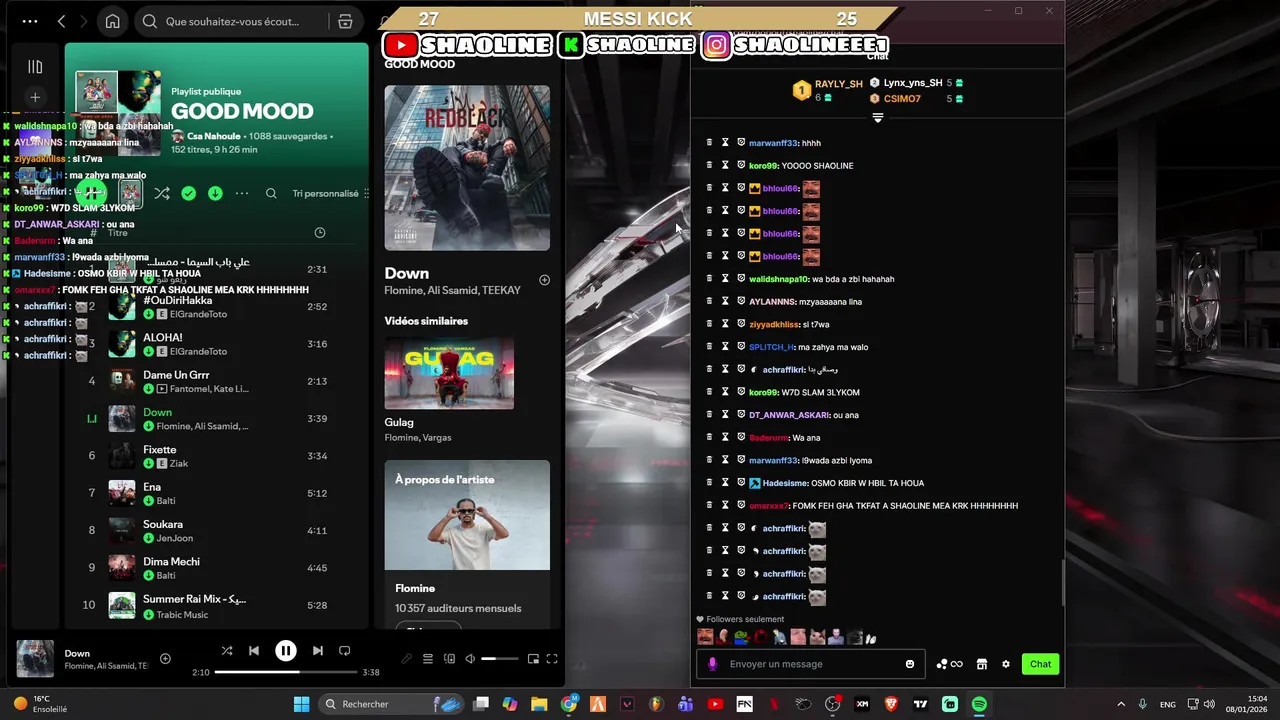Show hidden system tray icons chevron
Image resolution: width=1280 pixels, height=720 pixels.
(1121, 704)
